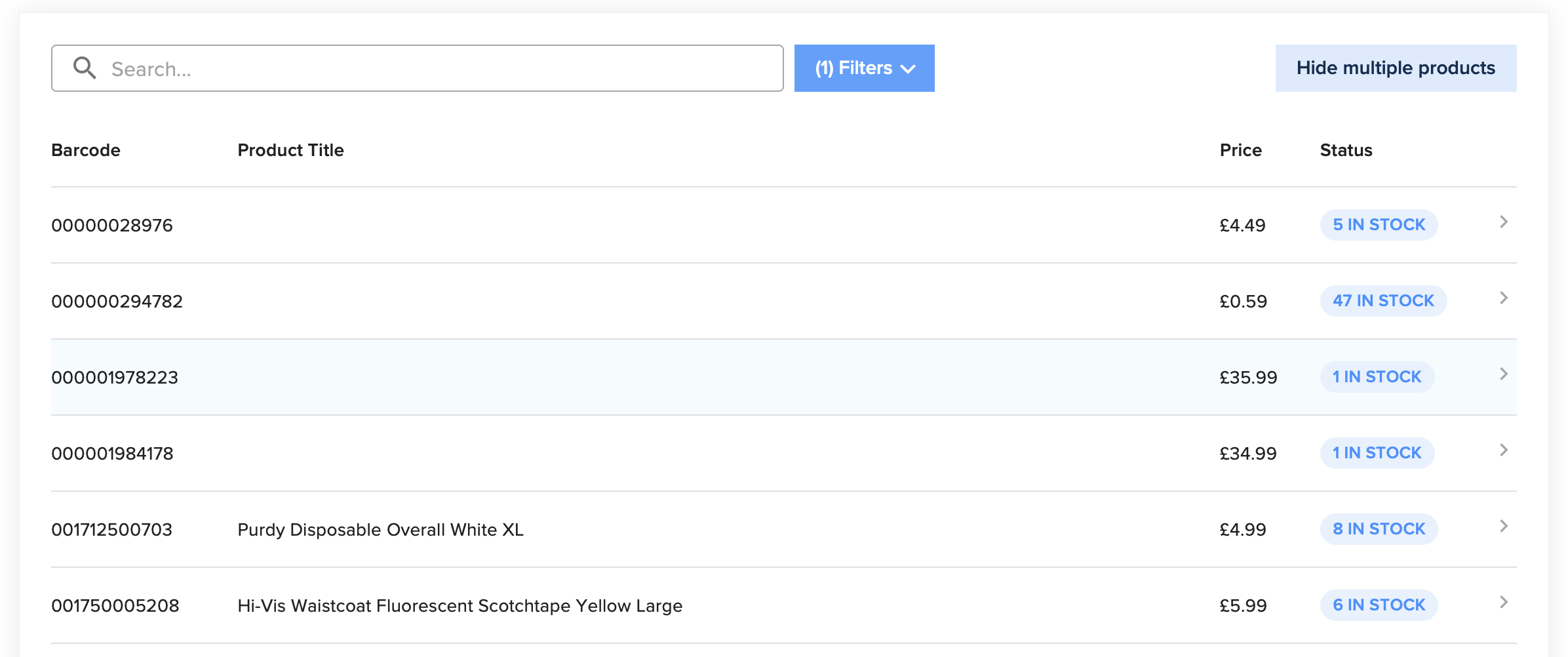The height and width of the screenshot is (657, 1568).
Task: Open product Purdy Disposable Overall White XL
Action: (380, 530)
